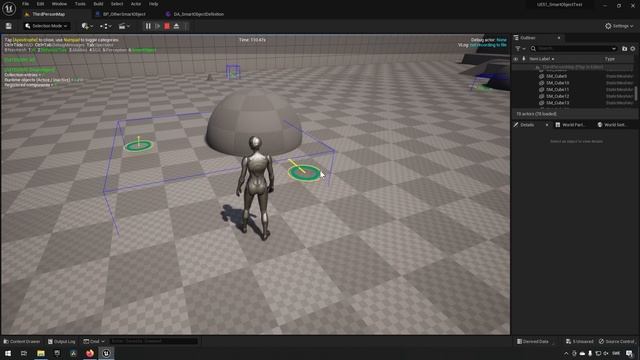Viewport: 640px width, 360px height.
Task: Click the Save level toolbar icon
Action: 9,26
